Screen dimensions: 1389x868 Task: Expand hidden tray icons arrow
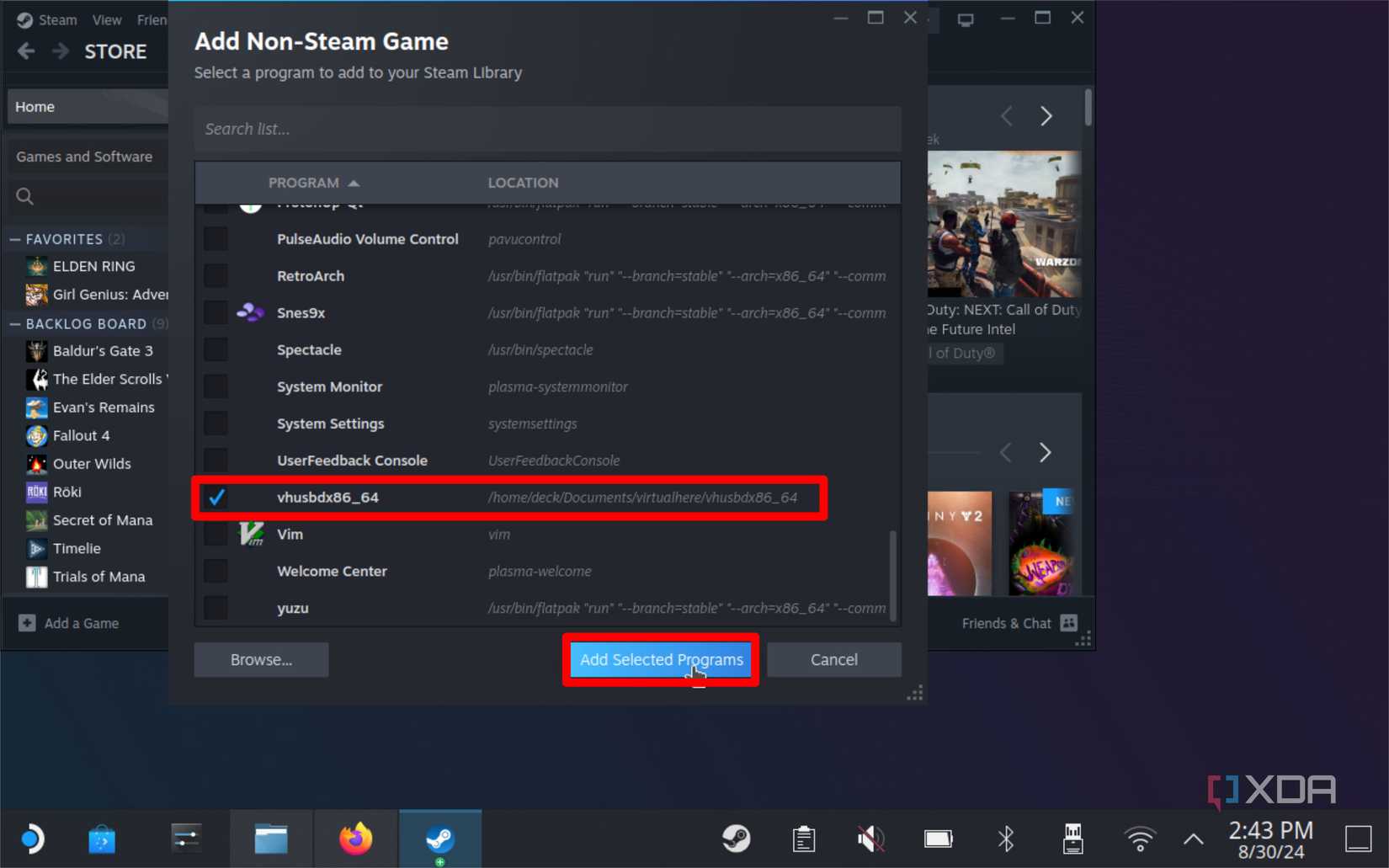pyautogui.click(x=1192, y=838)
